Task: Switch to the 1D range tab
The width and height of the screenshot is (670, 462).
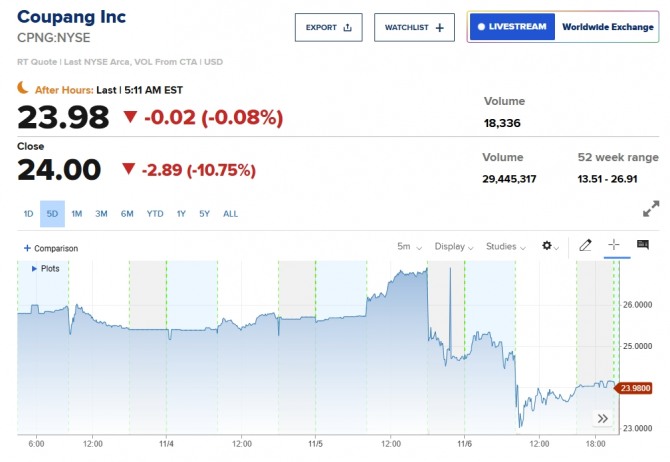Action: pos(28,214)
